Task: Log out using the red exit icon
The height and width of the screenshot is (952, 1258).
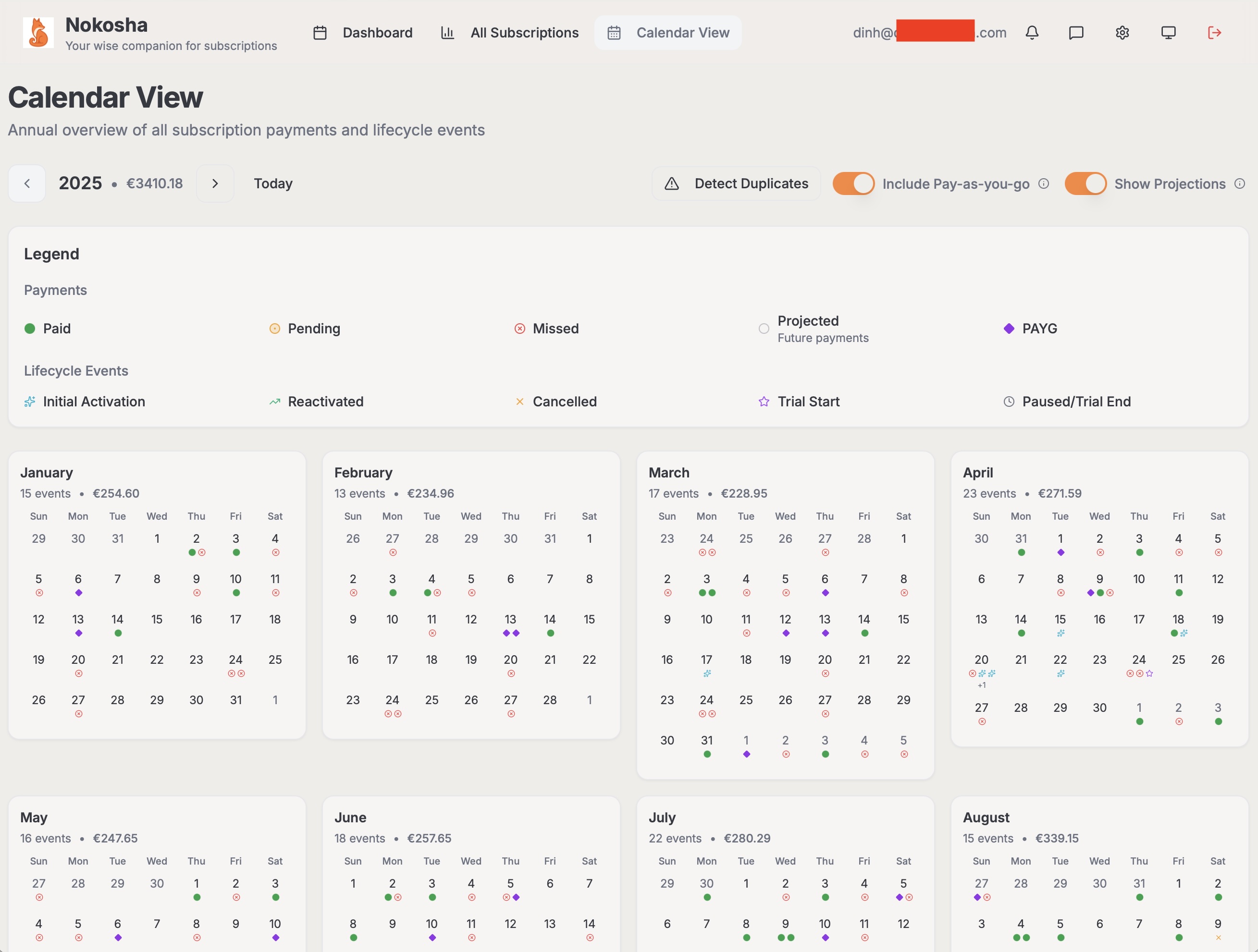Action: click(x=1214, y=32)
